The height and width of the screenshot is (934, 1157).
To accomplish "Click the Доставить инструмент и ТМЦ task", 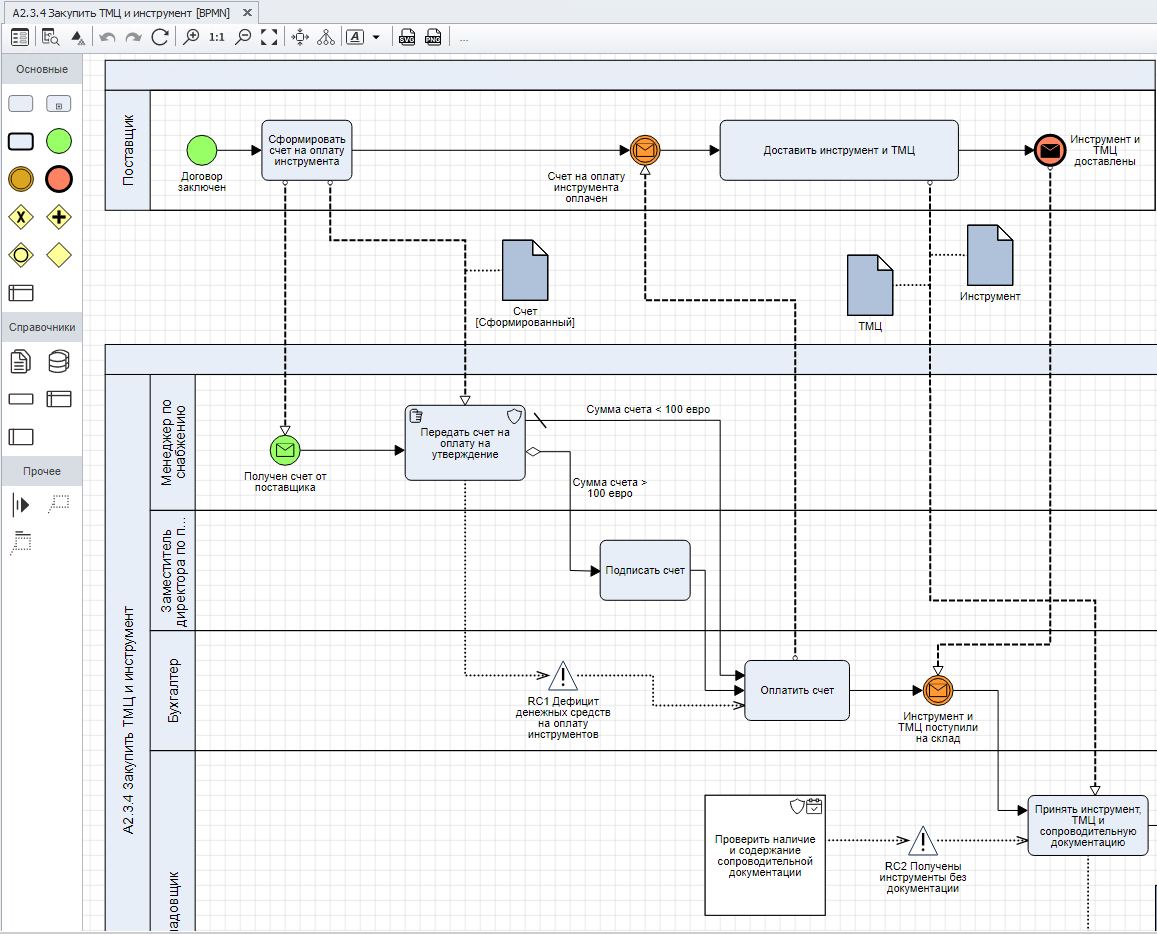I will pyautogui.click(x=839, y=150).
